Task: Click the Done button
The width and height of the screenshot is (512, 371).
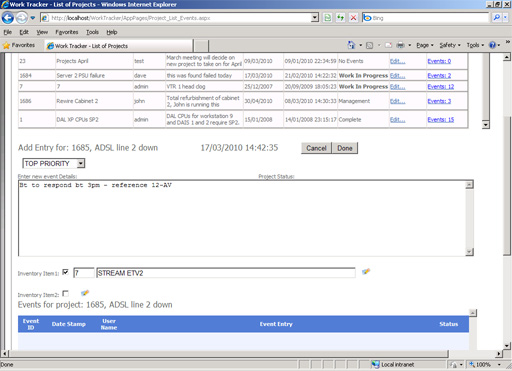Action: click(x=345, y=148)
